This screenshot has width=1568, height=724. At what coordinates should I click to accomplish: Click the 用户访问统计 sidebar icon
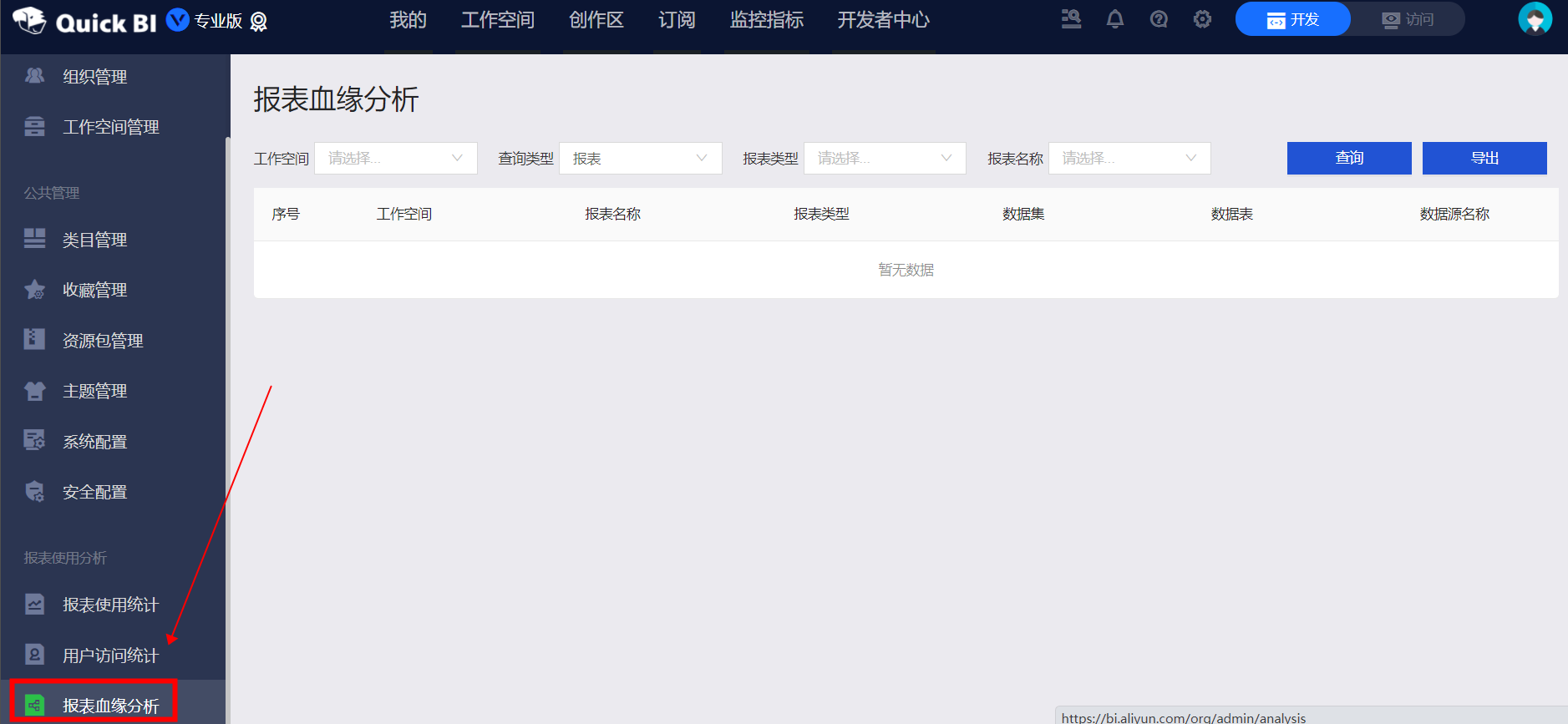click(34, 654)
